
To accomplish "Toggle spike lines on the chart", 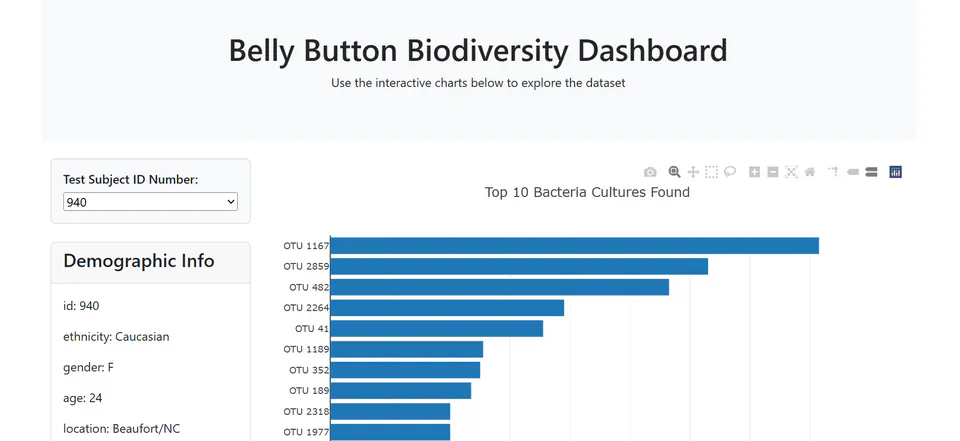I will point(833,172).
